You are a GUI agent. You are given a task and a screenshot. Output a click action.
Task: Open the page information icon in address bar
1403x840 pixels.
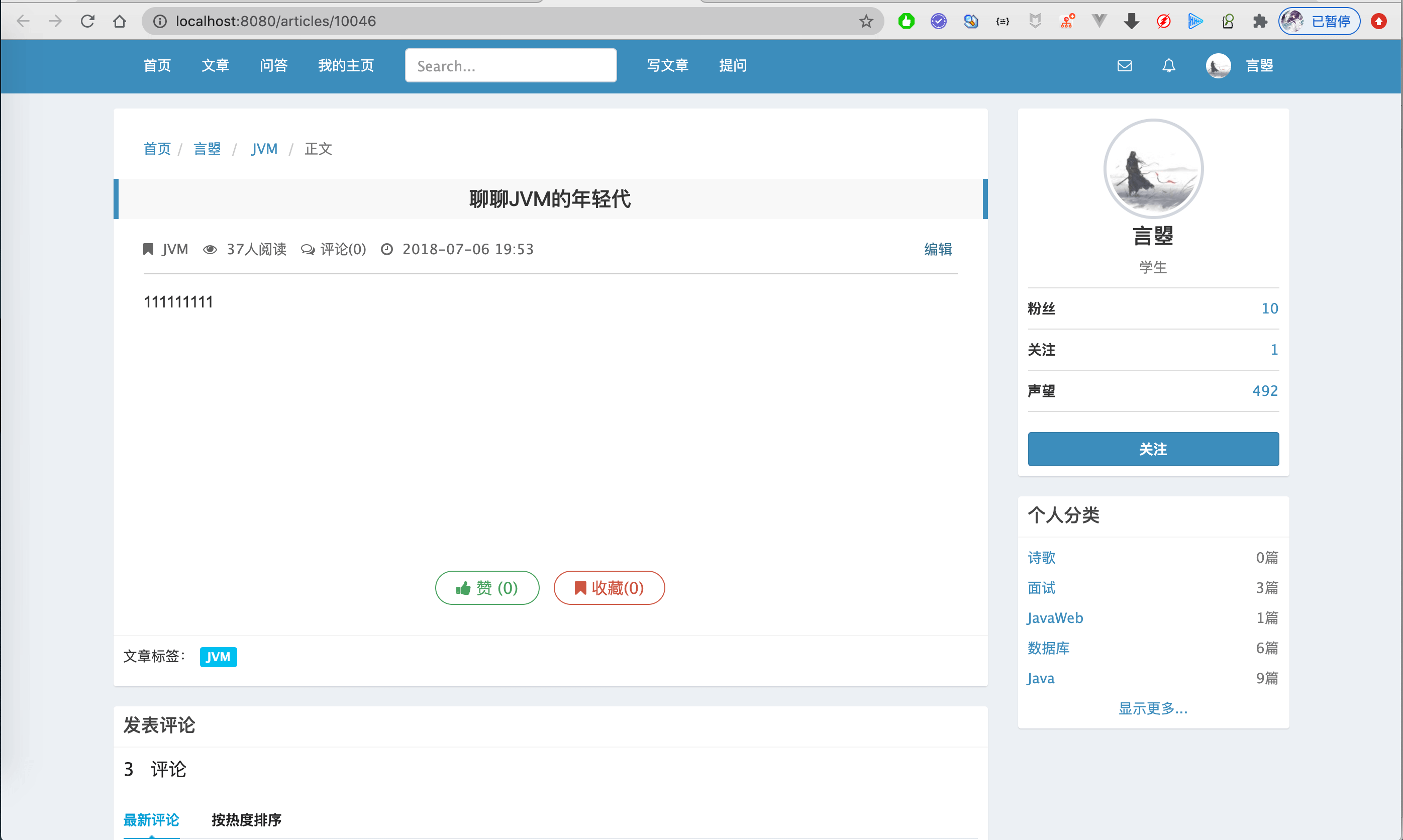(x=159, y=21)
